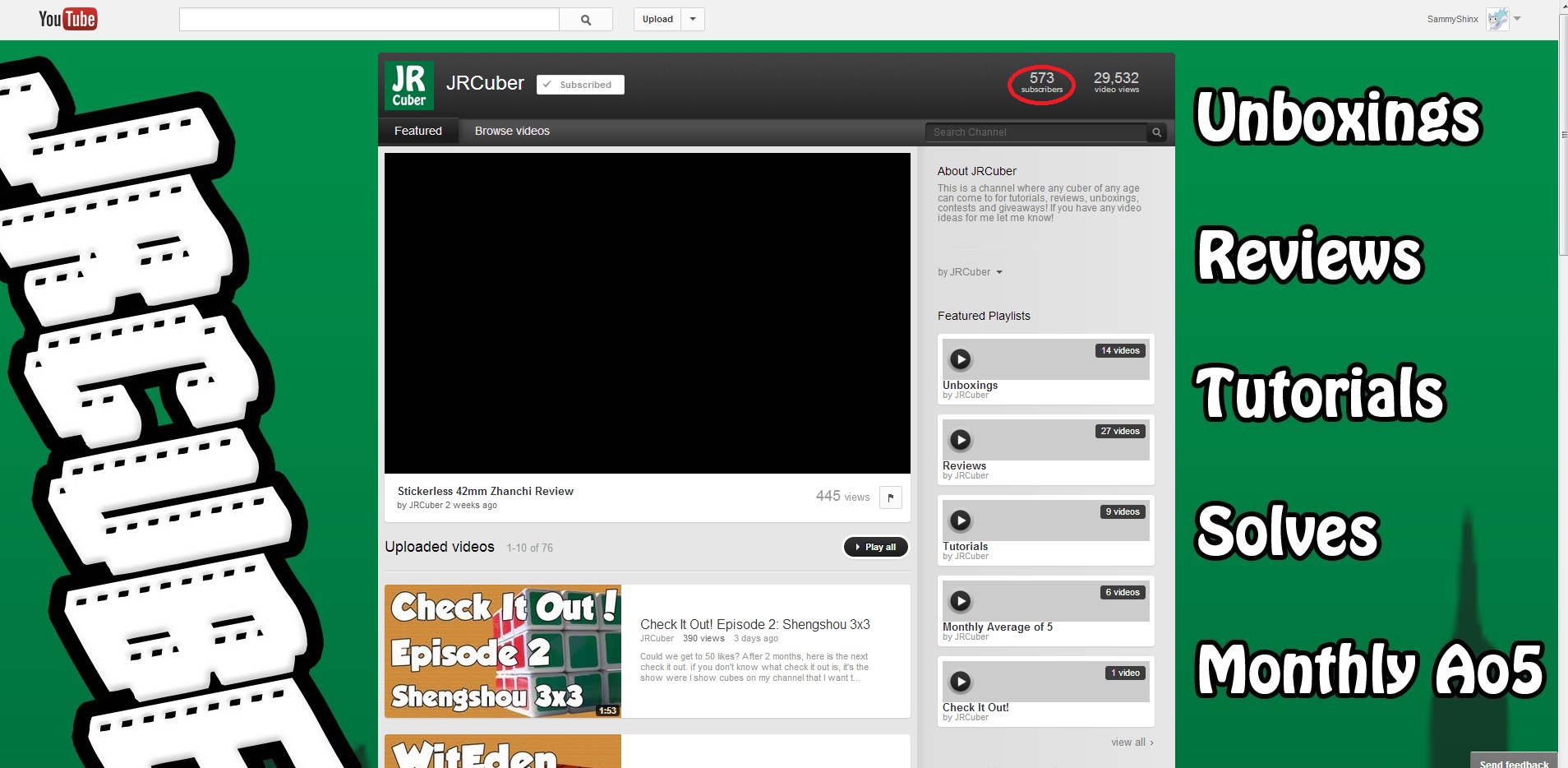Click the top YouTube search field
This screenshot has width=1568, height=768.
369,20
